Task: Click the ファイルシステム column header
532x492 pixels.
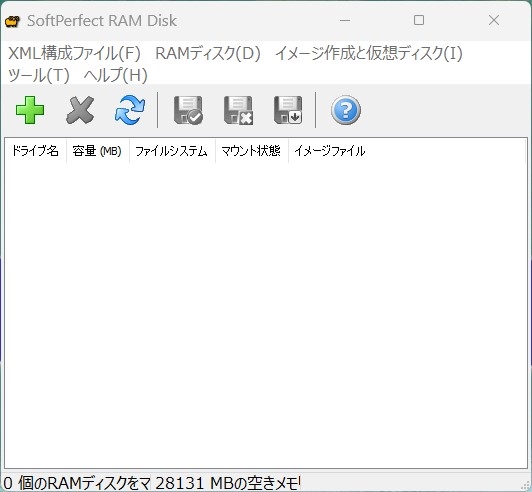Action: (172, 151)
